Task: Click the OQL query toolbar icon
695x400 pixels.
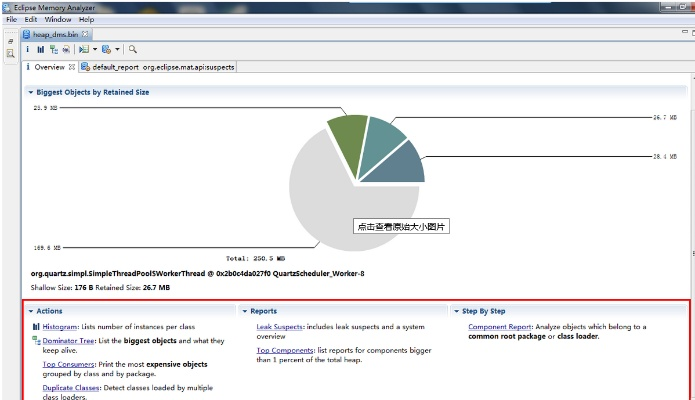Action: click(66, 49)
